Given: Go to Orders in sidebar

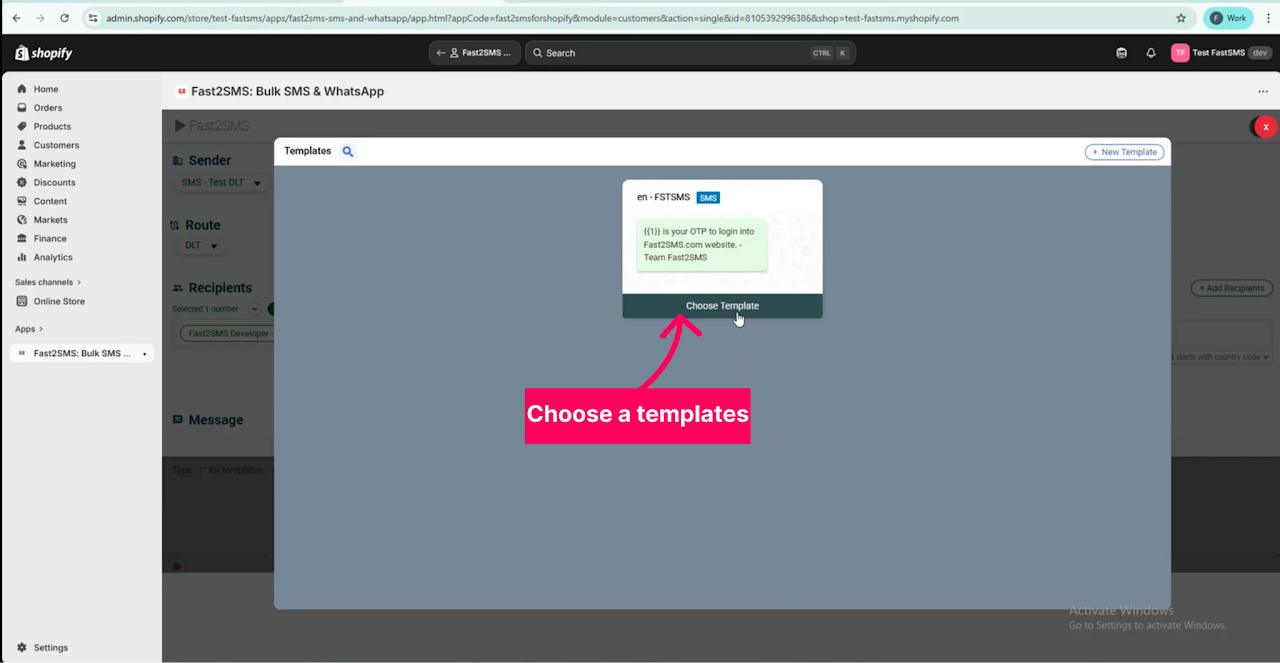Looking at the screenshot, I should tap(47, 108).
